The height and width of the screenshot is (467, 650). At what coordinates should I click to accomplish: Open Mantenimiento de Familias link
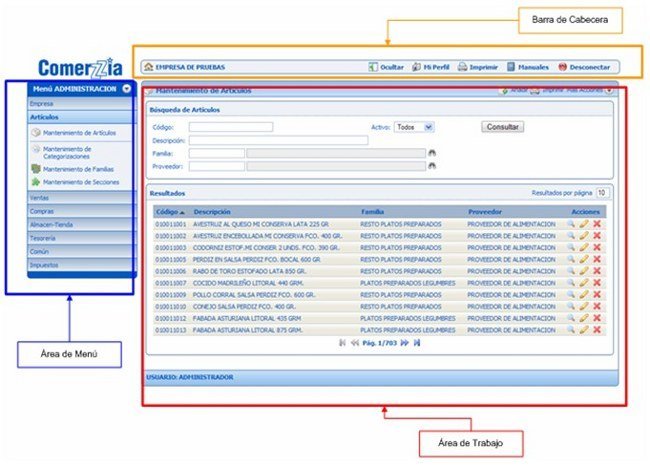[80, 169]
